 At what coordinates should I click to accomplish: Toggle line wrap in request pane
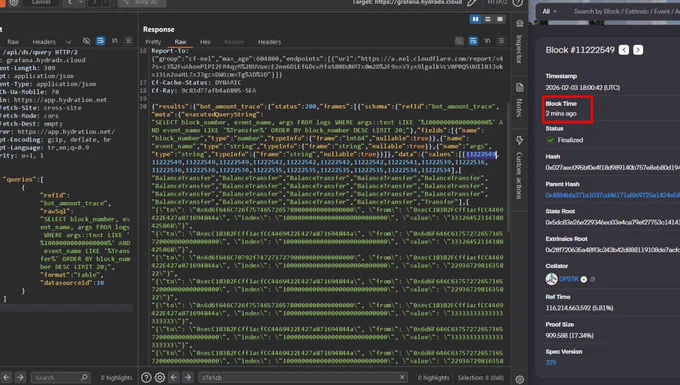click(x=100, y=41)
